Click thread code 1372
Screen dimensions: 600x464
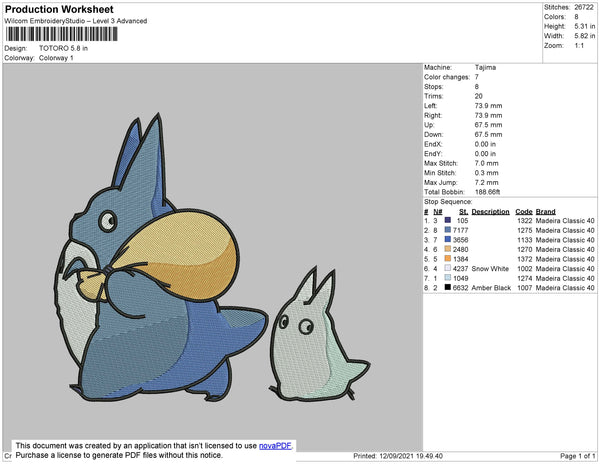525,259
